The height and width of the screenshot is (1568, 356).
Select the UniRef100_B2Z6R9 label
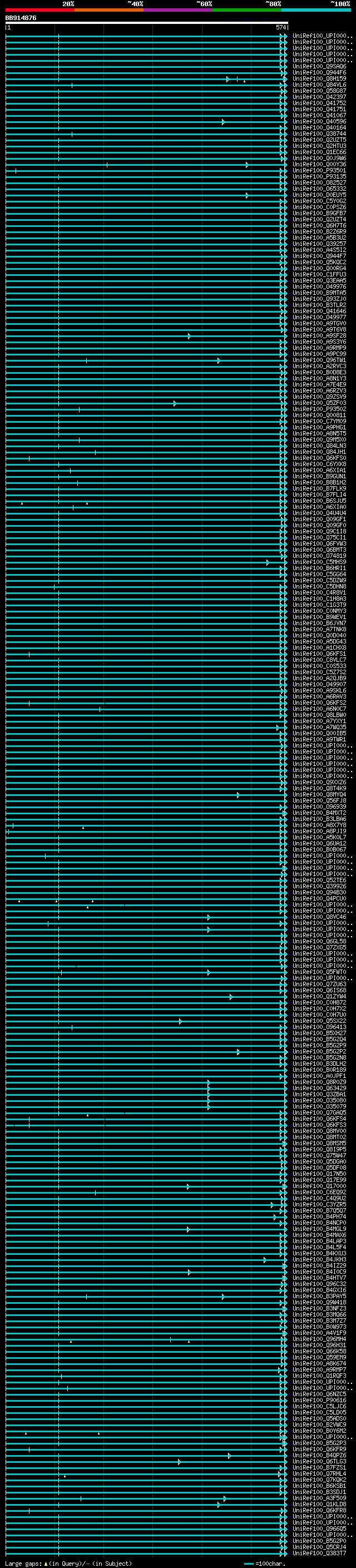click(319, 232)
